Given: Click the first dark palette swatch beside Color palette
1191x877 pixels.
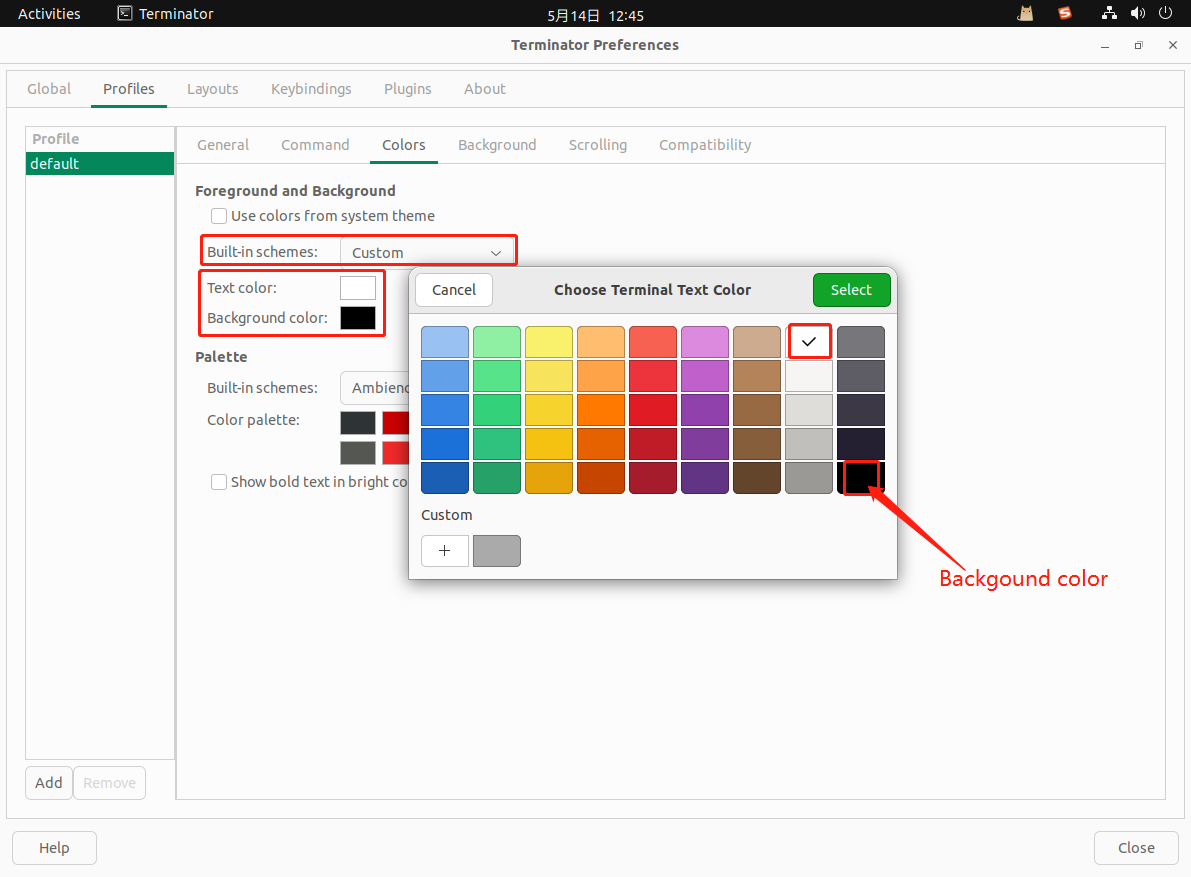Looking at the screenshot, I should click(358, 423).
